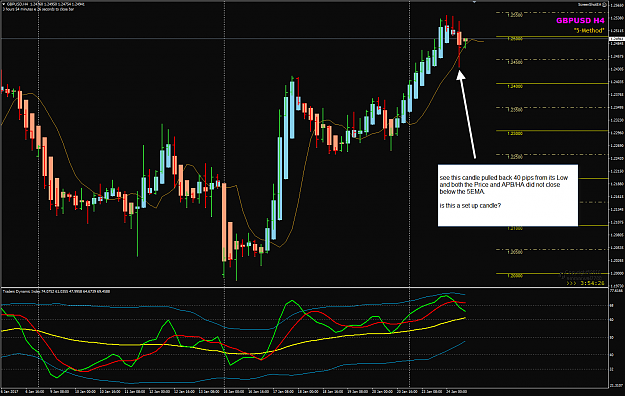Click the '>>> 3:54:26' timer text
Viewport: 625px width, 396px height.
585,283
